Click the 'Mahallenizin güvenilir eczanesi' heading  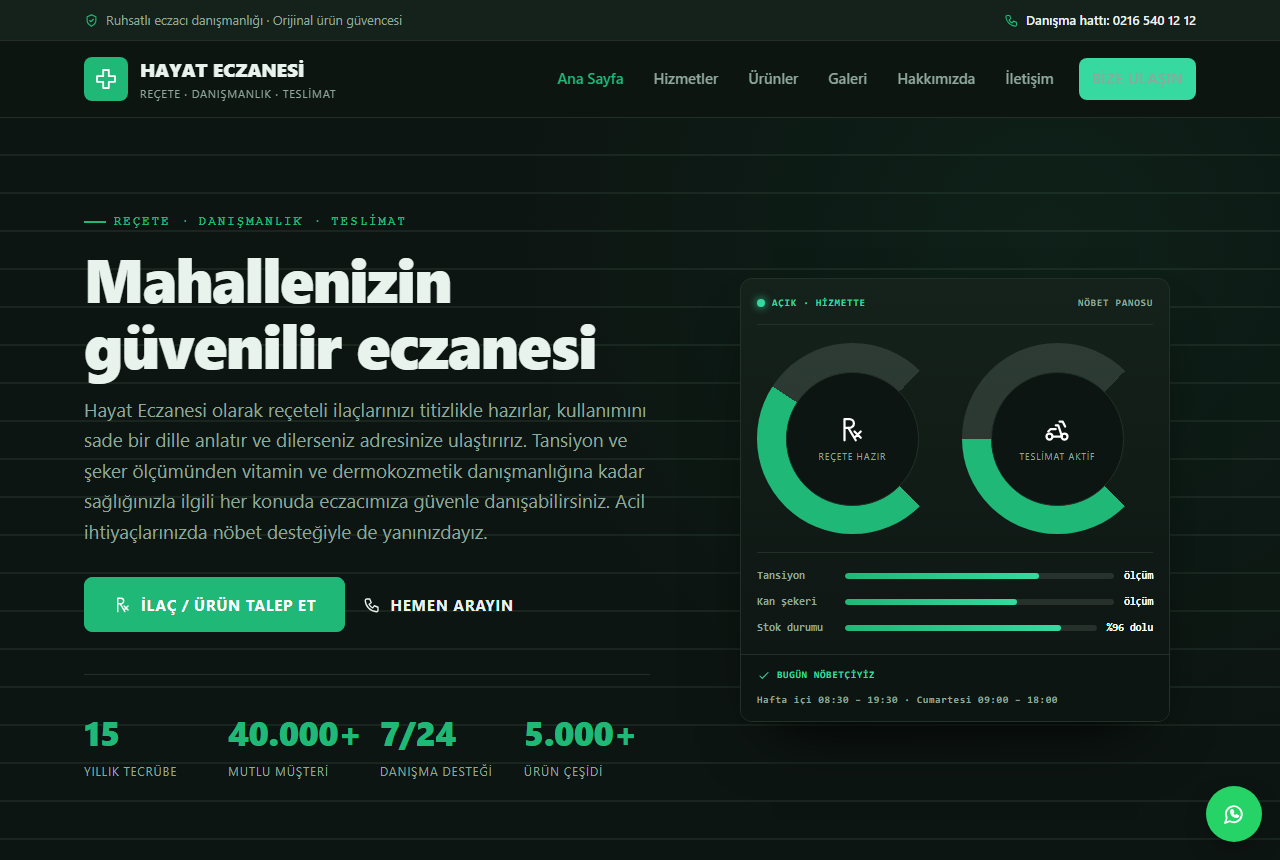(340, 317)
